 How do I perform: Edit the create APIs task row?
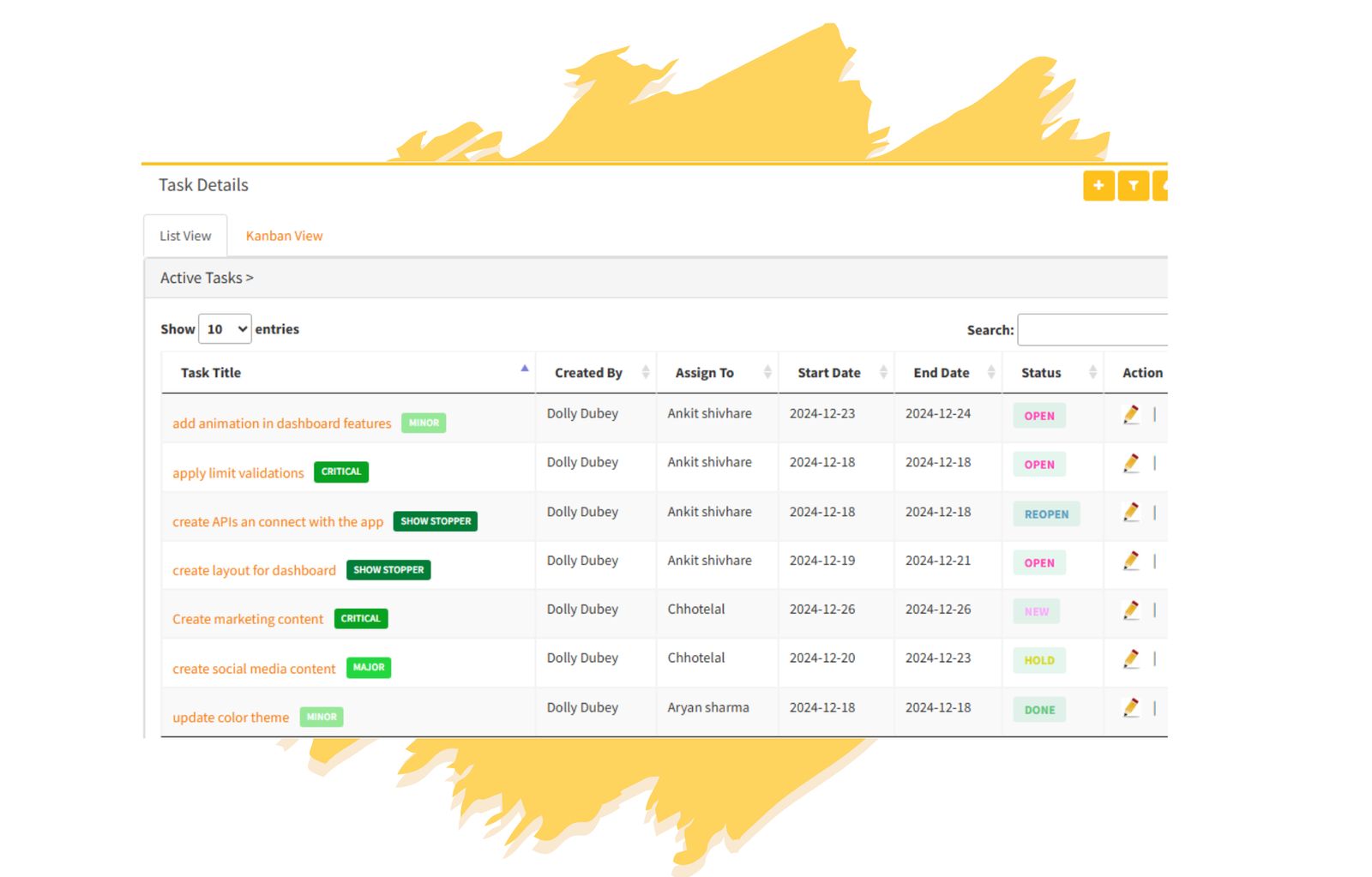1130,513
